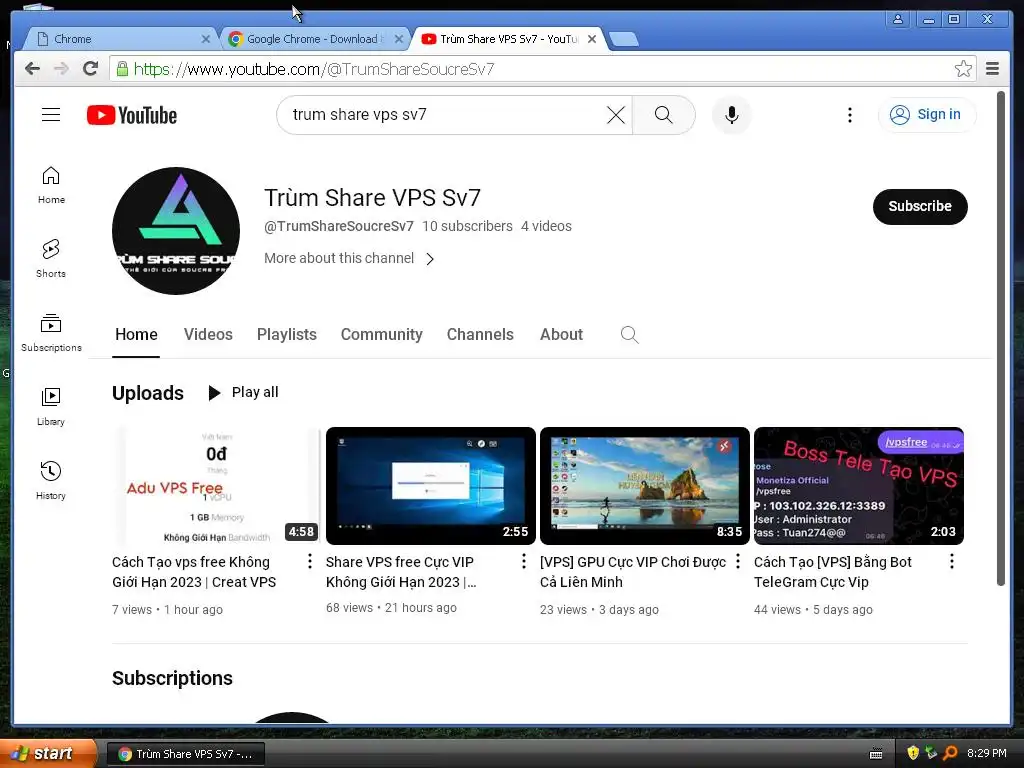Click the browser forward arrow
Screen dimensions: 1024x768
(61, 69)
